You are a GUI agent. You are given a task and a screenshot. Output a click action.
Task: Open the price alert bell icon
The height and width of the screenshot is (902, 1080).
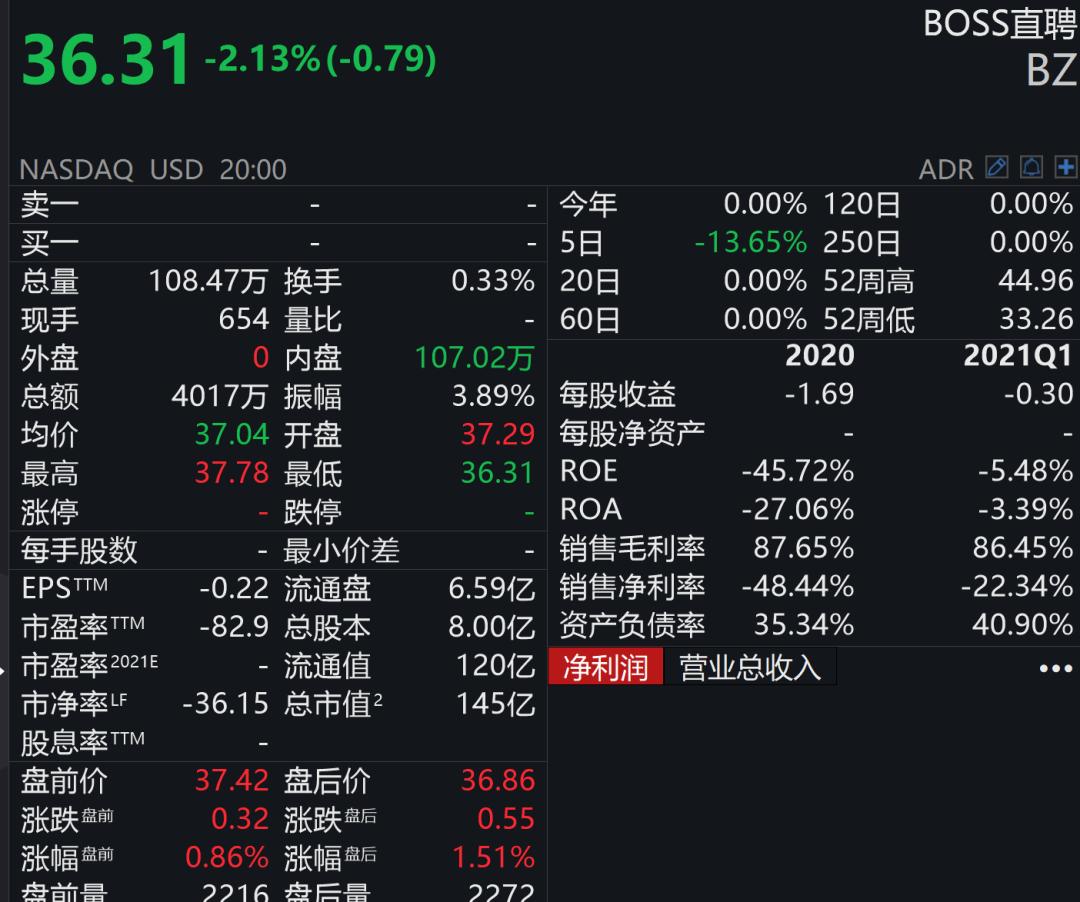(1030, 167)
